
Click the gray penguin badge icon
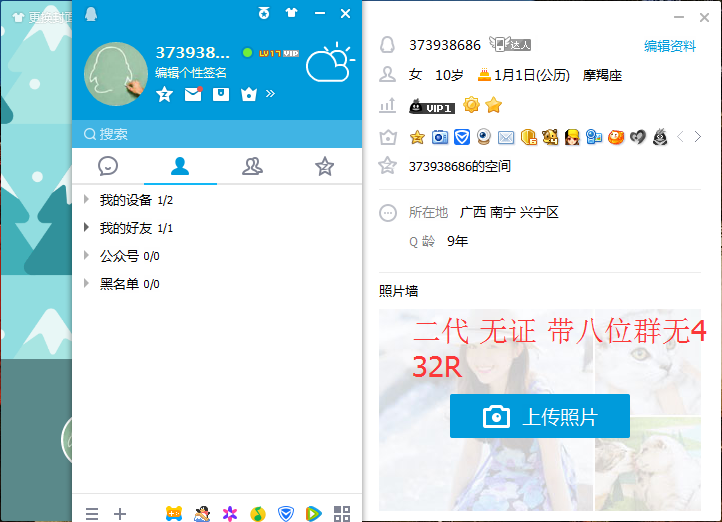[660, 137]
